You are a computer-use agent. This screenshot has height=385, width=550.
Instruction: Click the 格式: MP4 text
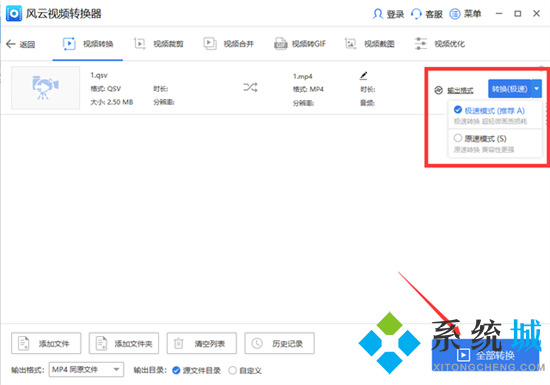tap(308, 89)
